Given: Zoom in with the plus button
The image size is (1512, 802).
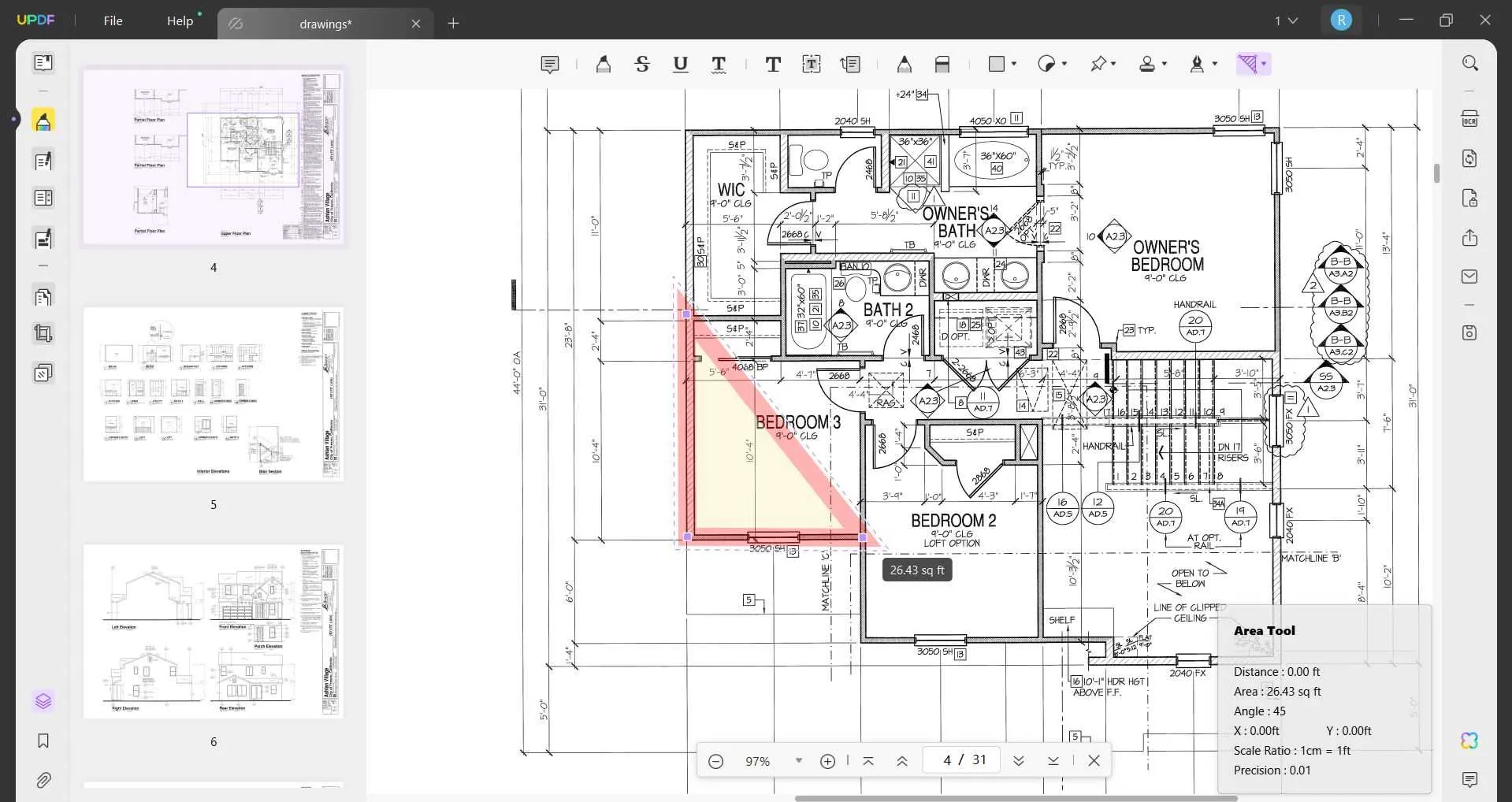Looking at the screenshot, I should pos(827,761).
